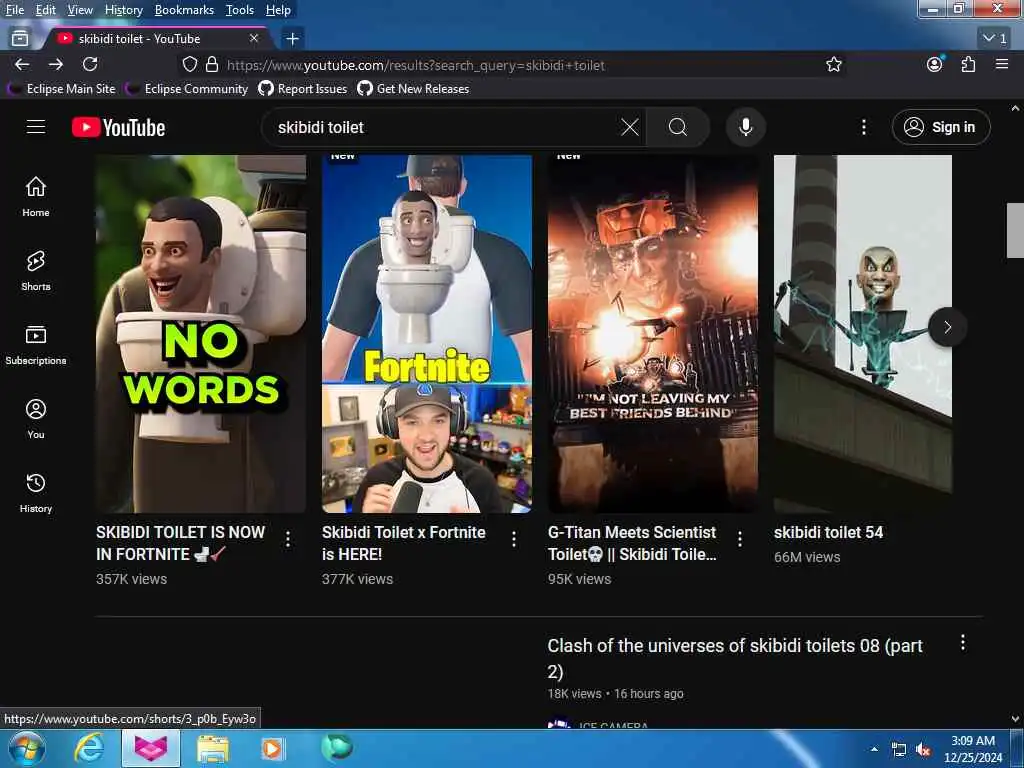Go forward with browser forward arrow
This screenshot has width=1024, height=768.
tap(56, 65)
